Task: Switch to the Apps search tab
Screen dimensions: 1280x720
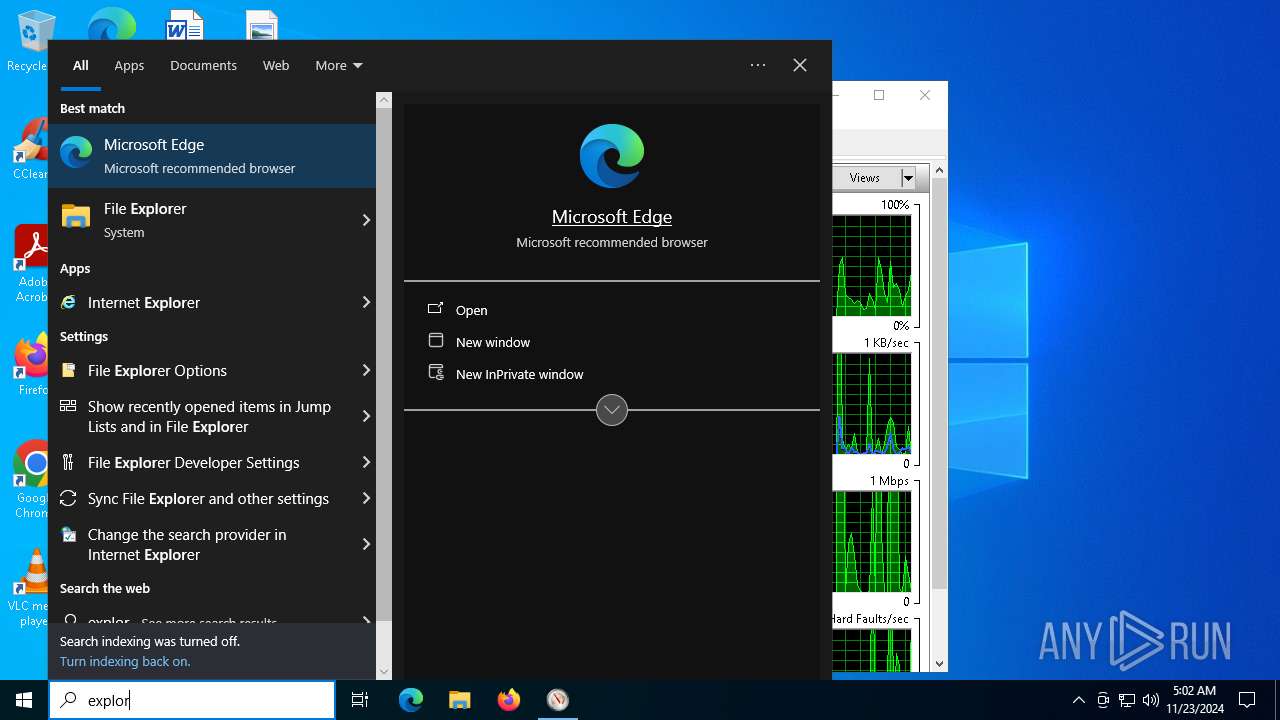Action: 129,65
